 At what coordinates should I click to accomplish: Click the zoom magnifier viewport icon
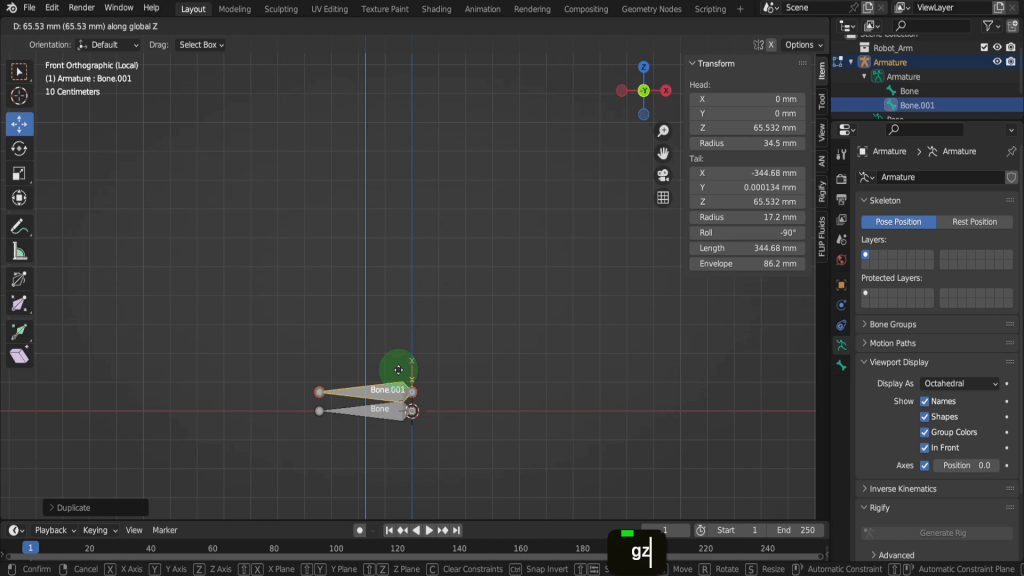pos(663,132)
